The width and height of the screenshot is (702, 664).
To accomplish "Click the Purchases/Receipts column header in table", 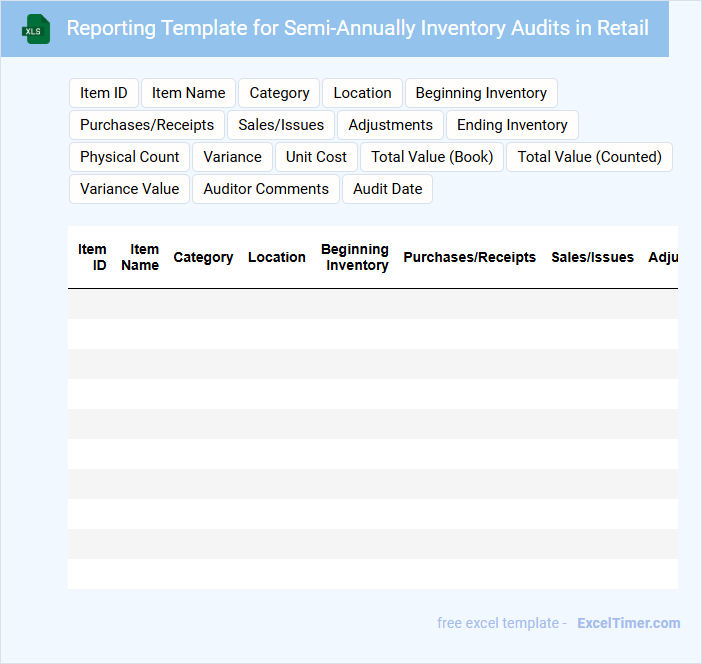I will click(x=469, y=257).
